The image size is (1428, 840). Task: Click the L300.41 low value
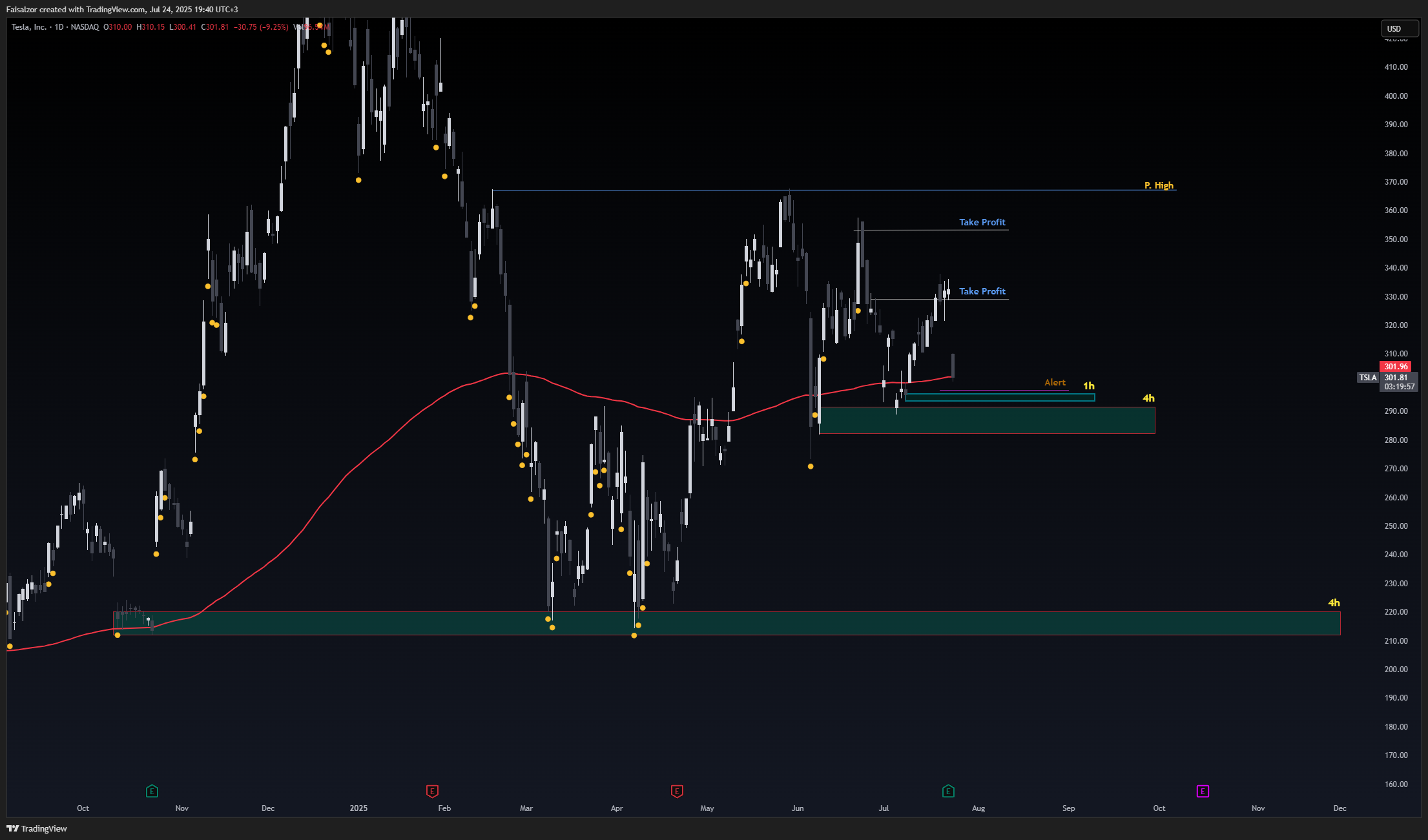[183, 27]
